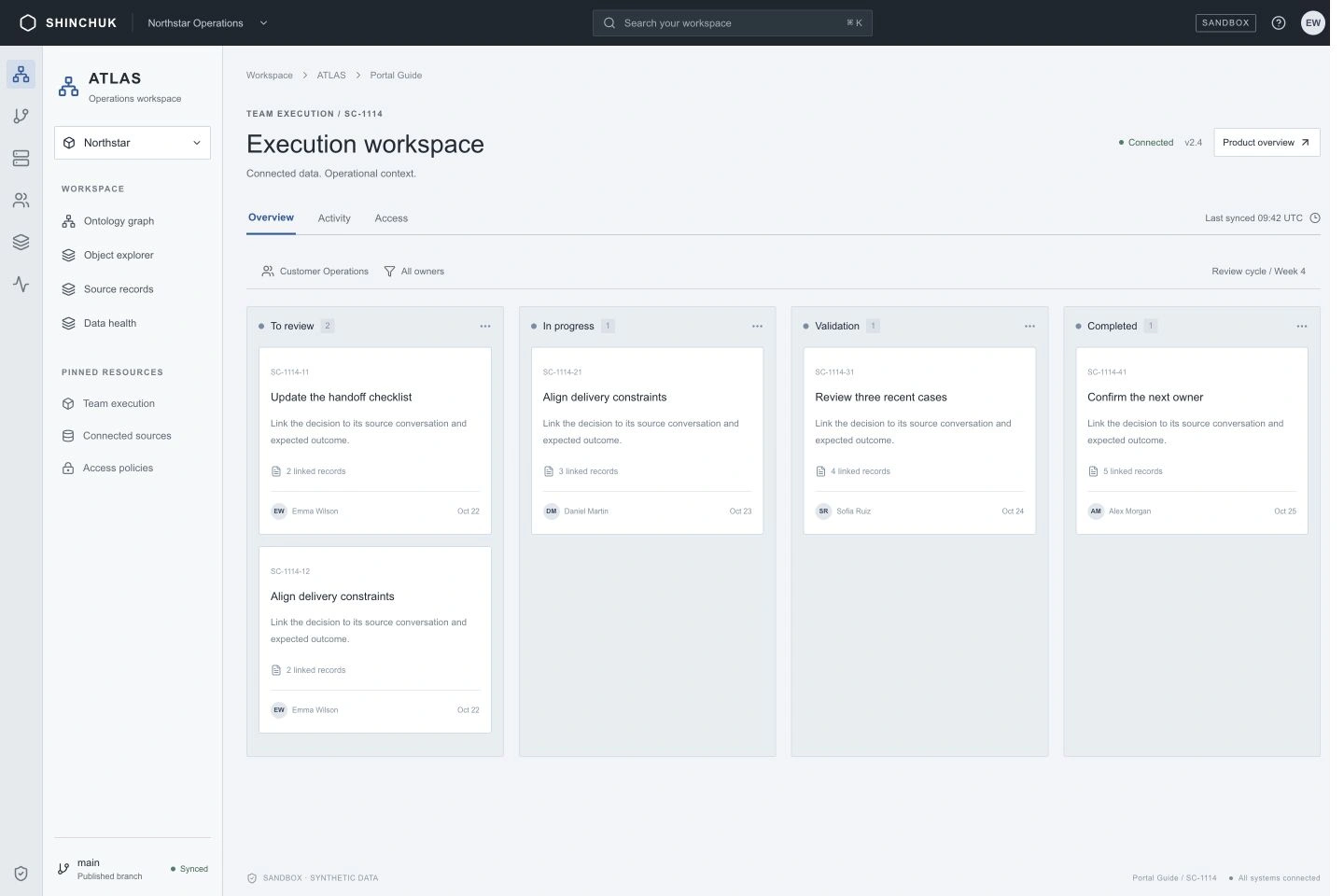Open the Review three recent cases card
Viewport: 1344px width, 896px height.
pos(919,441)
